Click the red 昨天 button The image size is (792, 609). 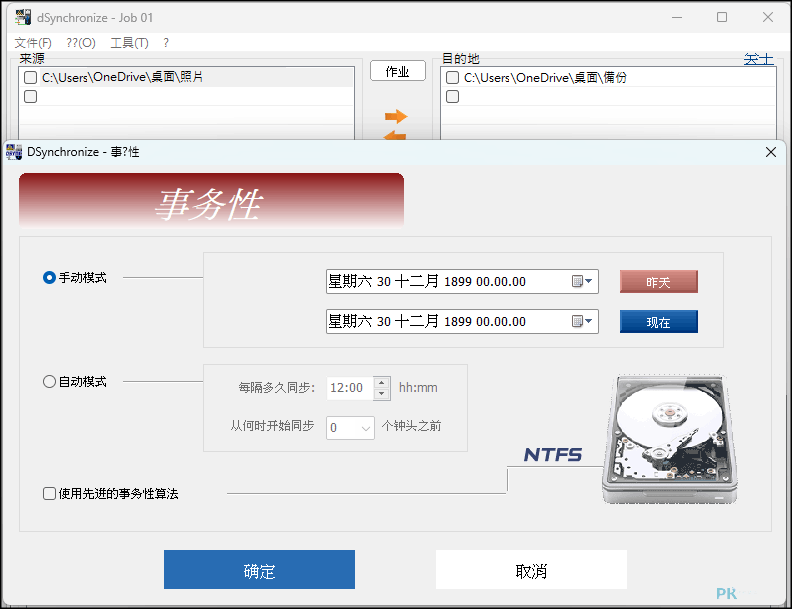pyautogui.click(x=659, y=282)
